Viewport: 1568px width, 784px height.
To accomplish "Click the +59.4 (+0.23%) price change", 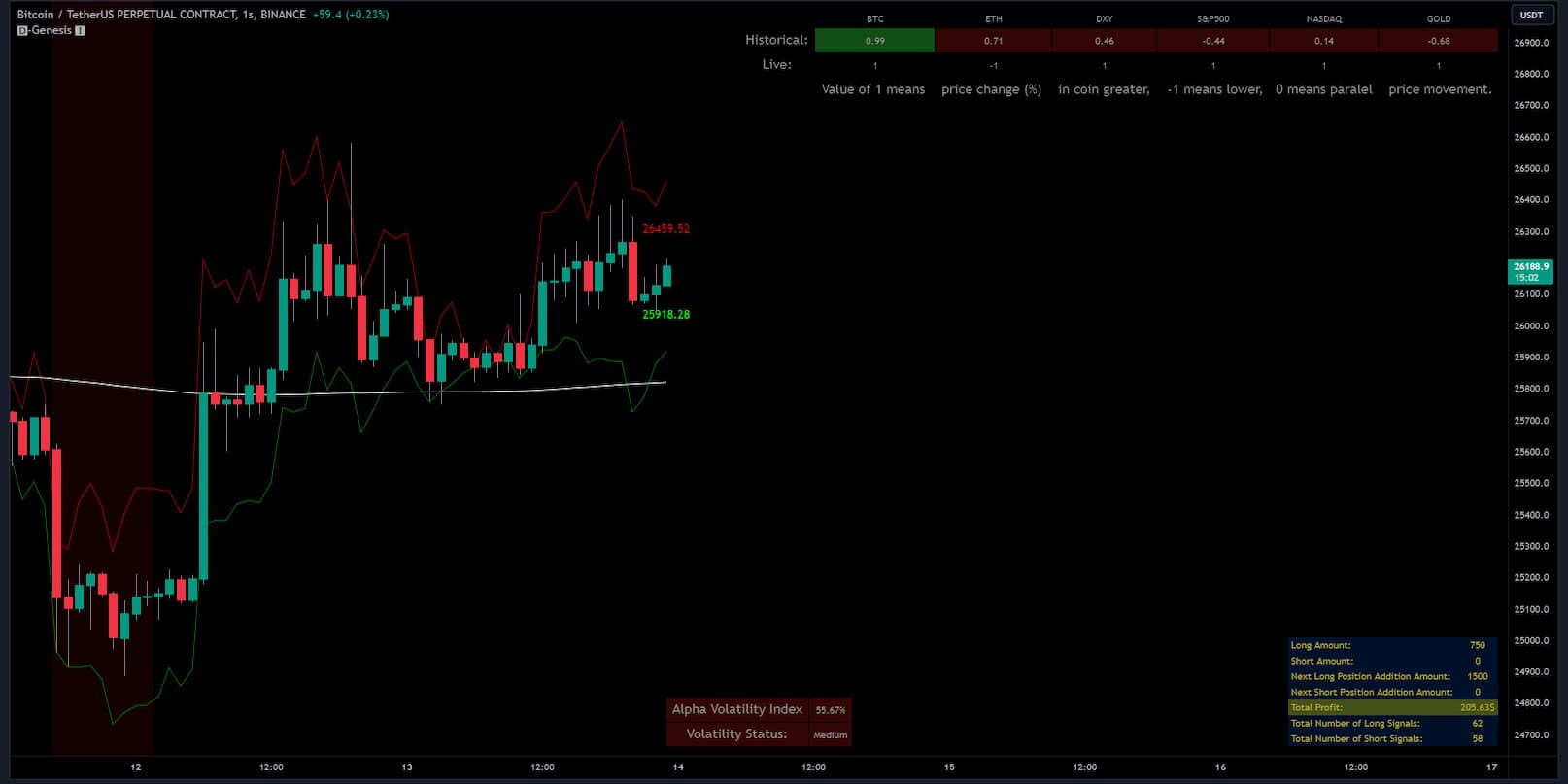I will click(351, 15).
